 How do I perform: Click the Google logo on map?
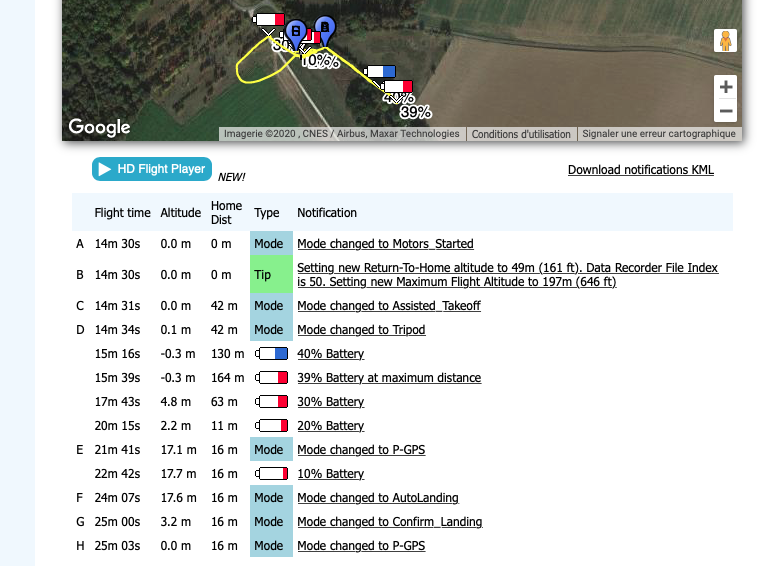[99, 127]
